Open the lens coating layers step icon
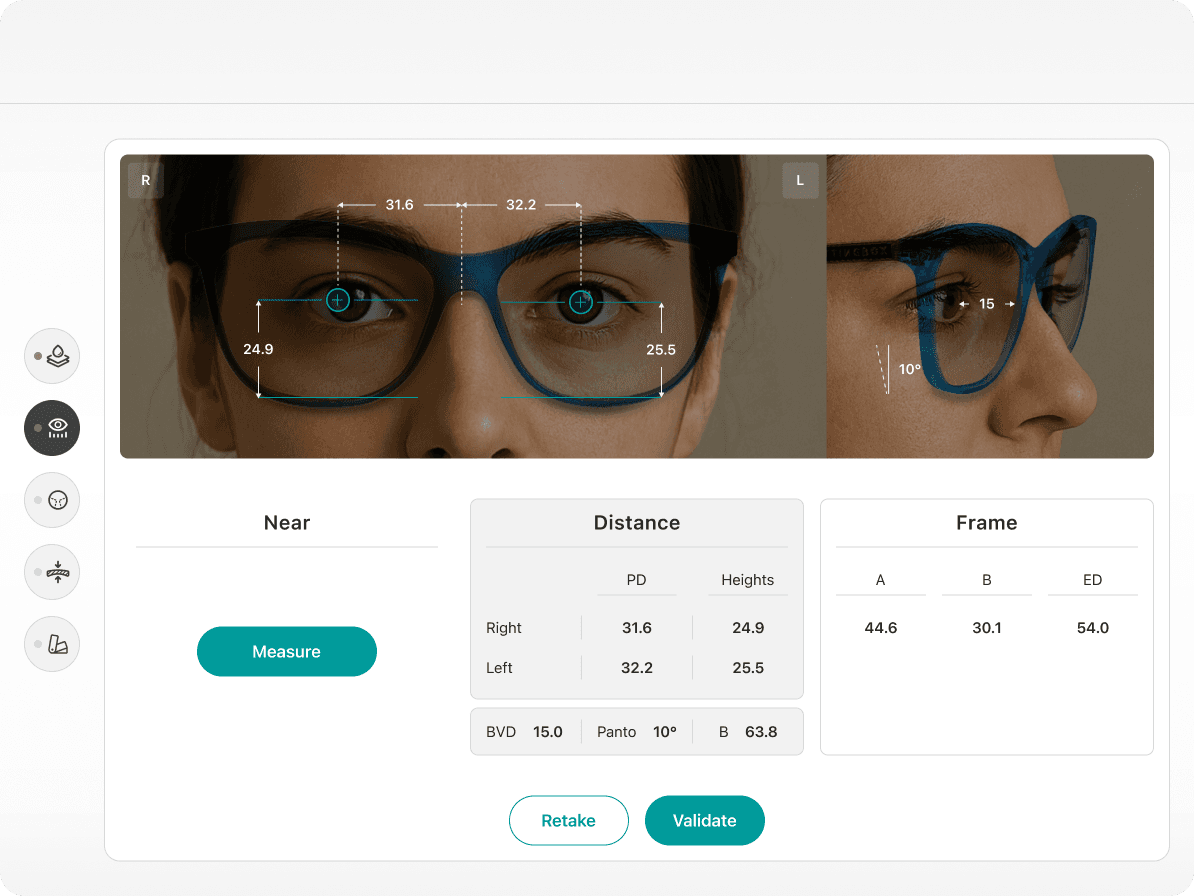This screenshot has height=896, width=1194. (52, 356)
